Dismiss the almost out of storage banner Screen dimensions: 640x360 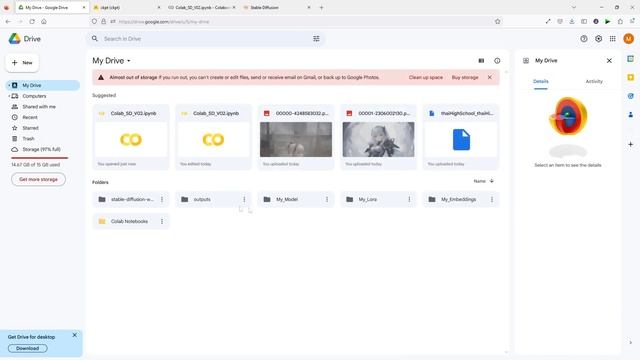(489, 78)
